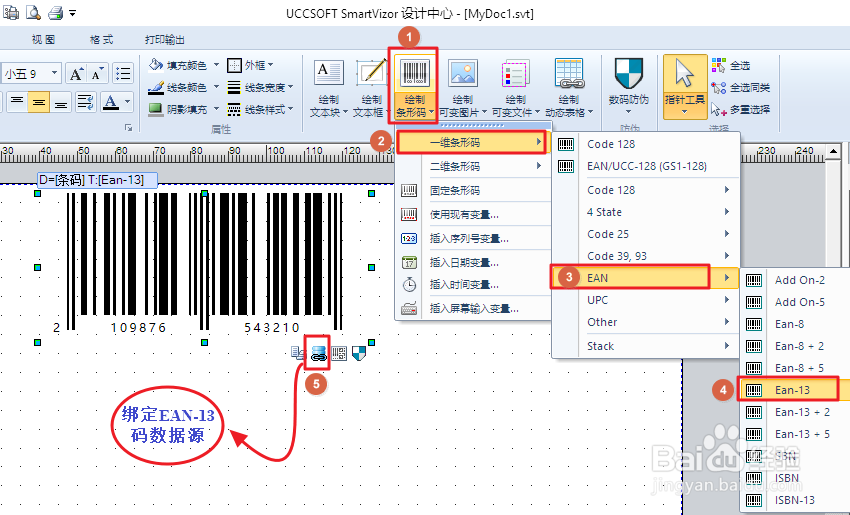The width and height of the screenshot is (850, 515).
Task: Click the draw barcode (绘制条形码) icon
Action: (x=415, y=74)
